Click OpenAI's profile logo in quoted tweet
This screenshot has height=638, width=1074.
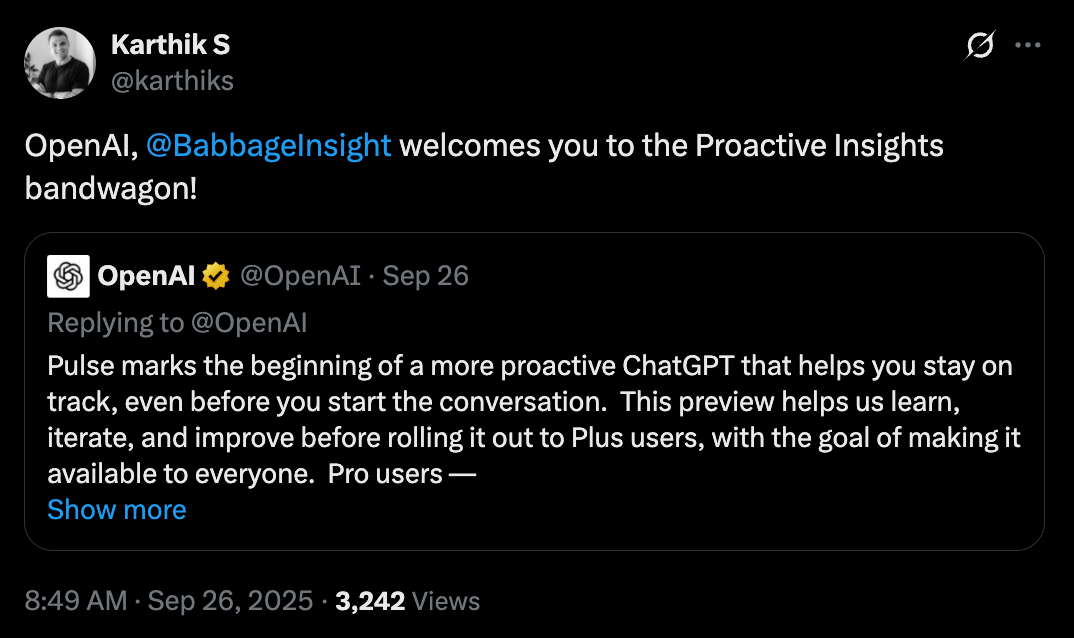(x=66, y=275)
